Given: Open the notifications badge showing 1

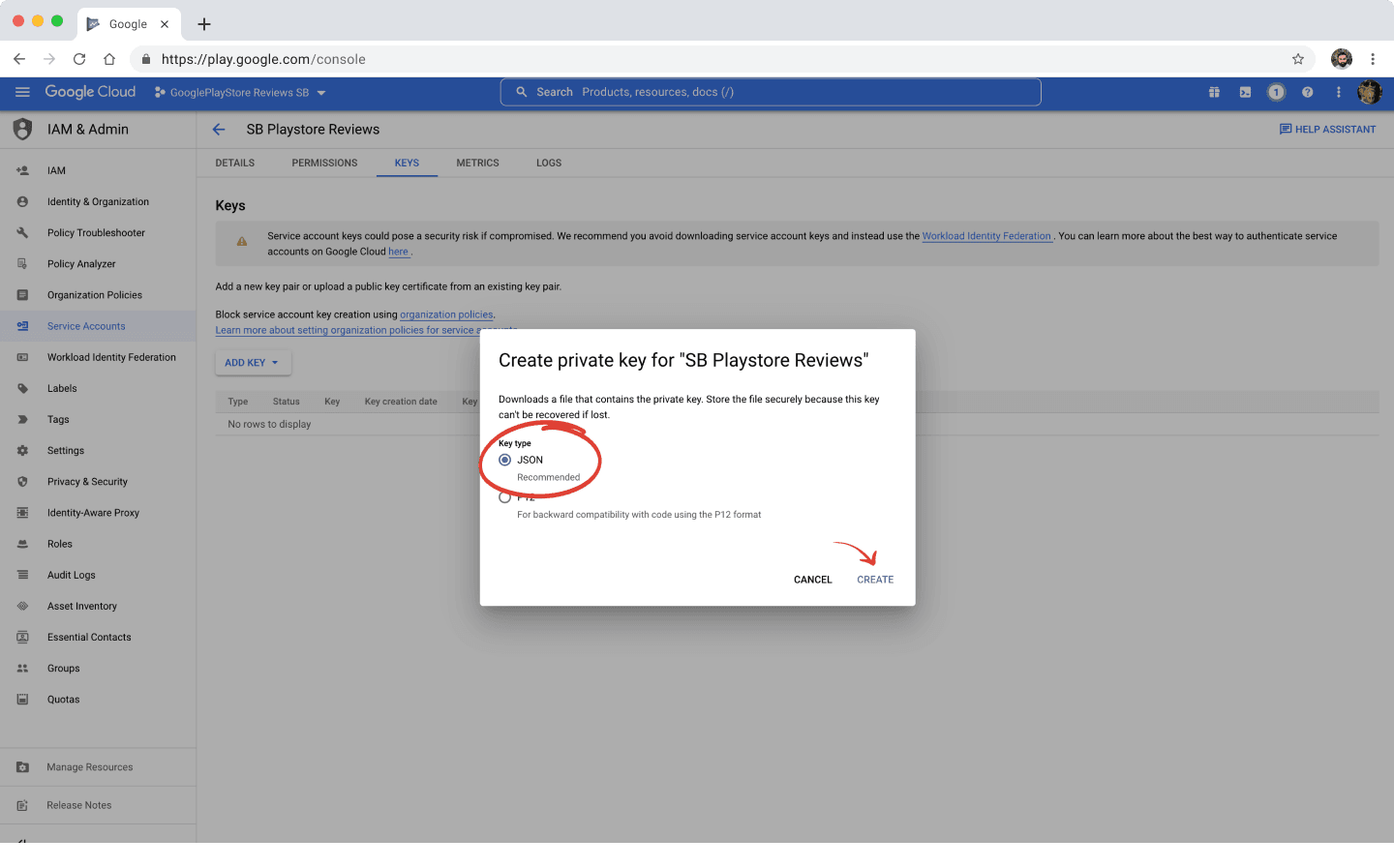Looking at the screenshot, I should click(x=1276, y=92).
